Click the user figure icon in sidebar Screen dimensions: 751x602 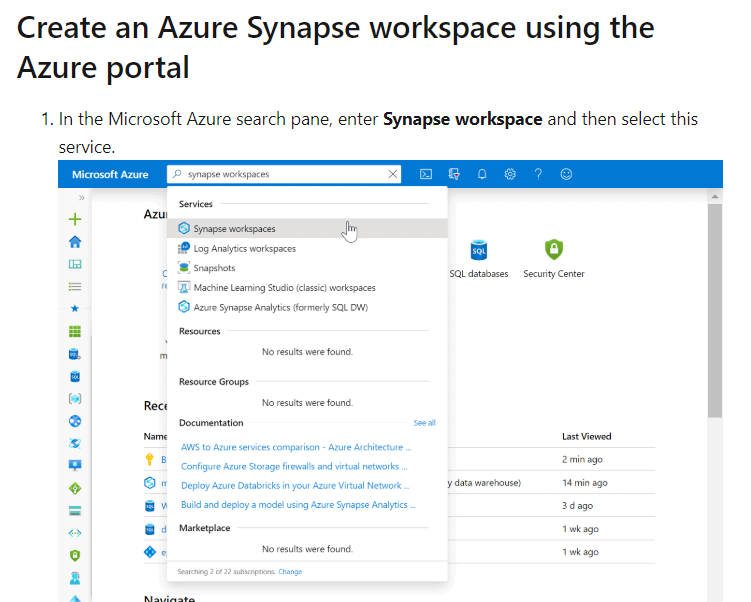[x=75, y=578]
